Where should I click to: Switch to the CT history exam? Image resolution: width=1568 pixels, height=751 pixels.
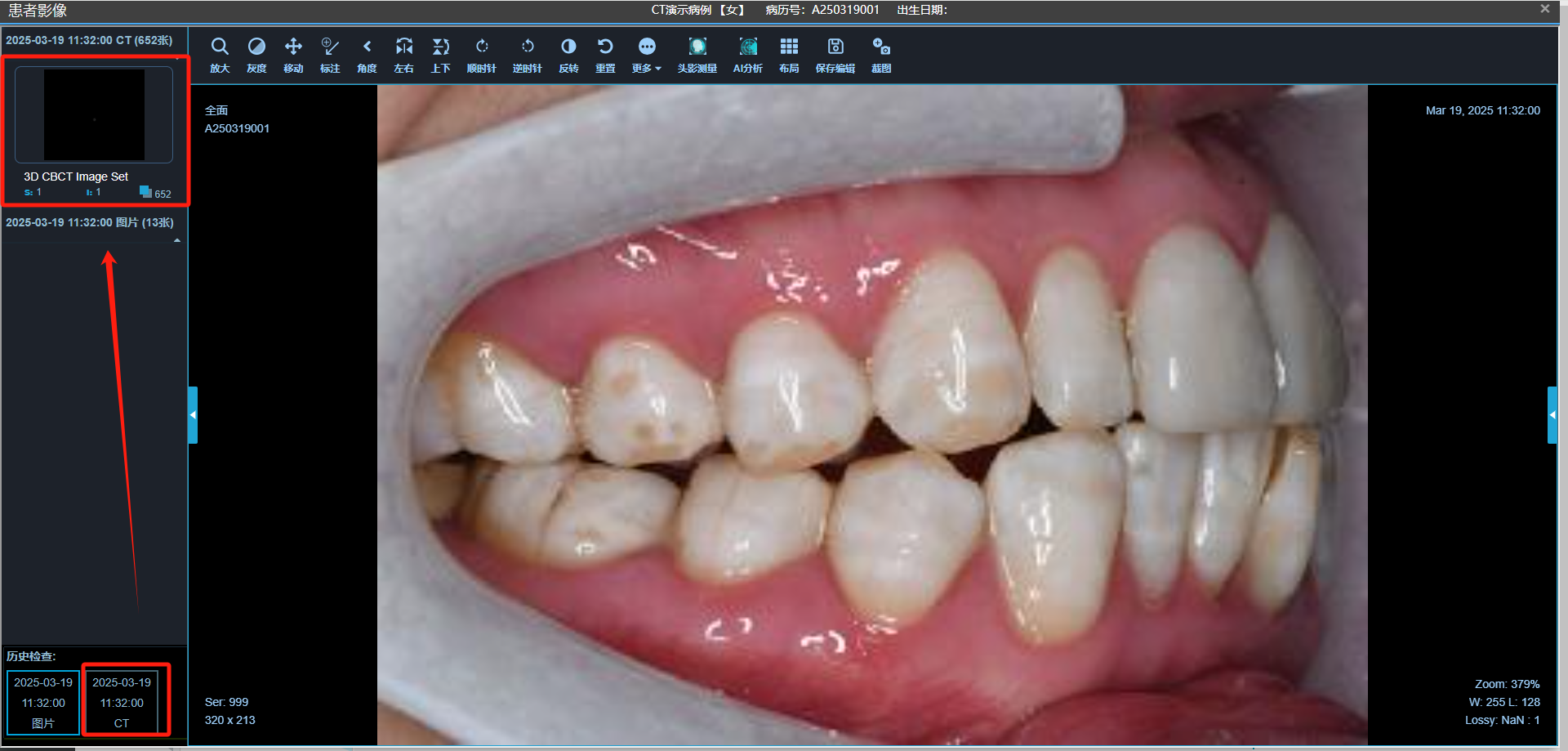tap(124, 701)
